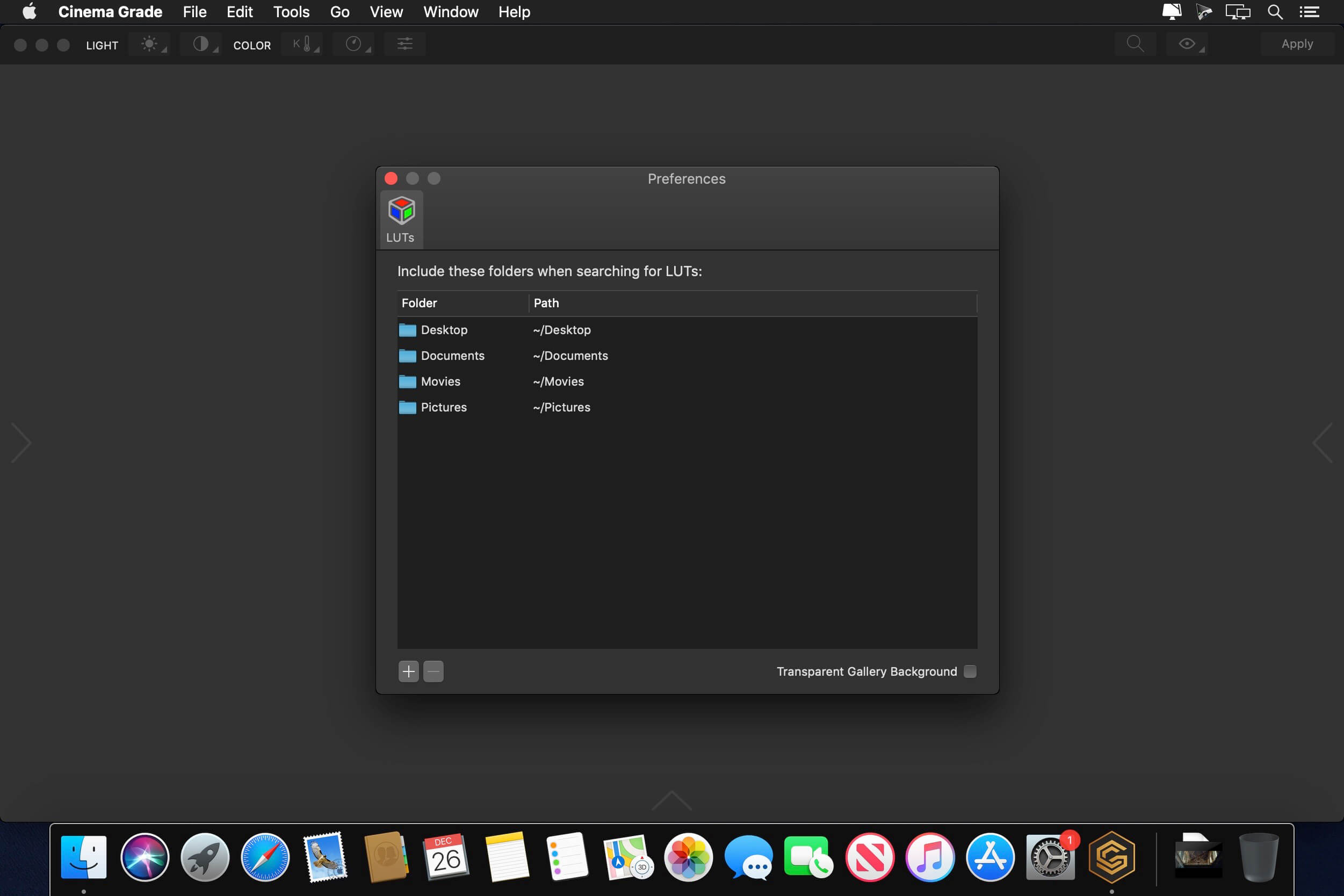This screenshot has height=896, width=1344.
Task: Expand the right side panel arrow
Action: (x=1323, y=443)
